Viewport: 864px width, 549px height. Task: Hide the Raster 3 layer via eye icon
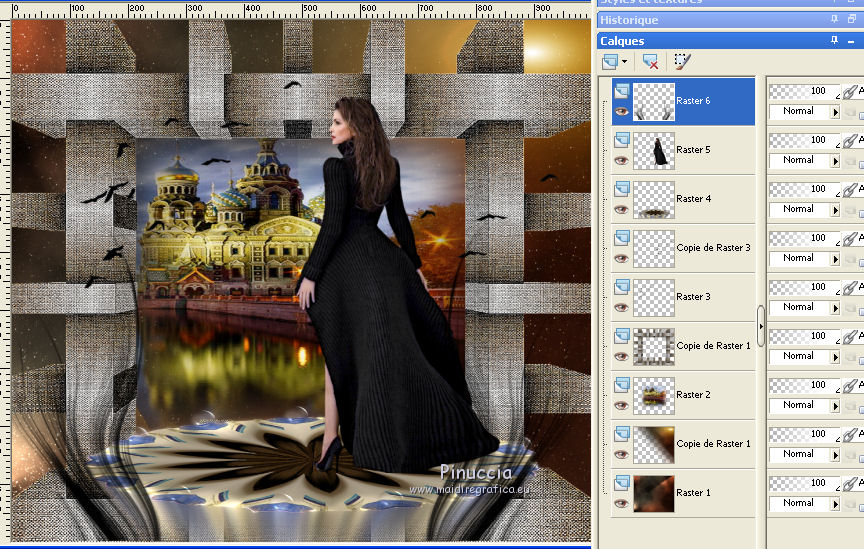click(622, 308)
